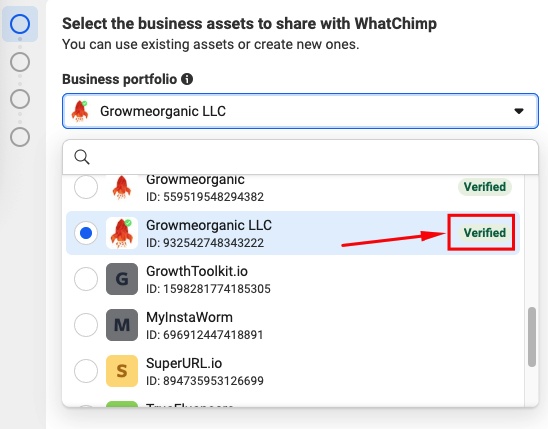The image size is (548, 429).
Task: Click the Business portfolio info icon
Action: [x=187, y=79]
